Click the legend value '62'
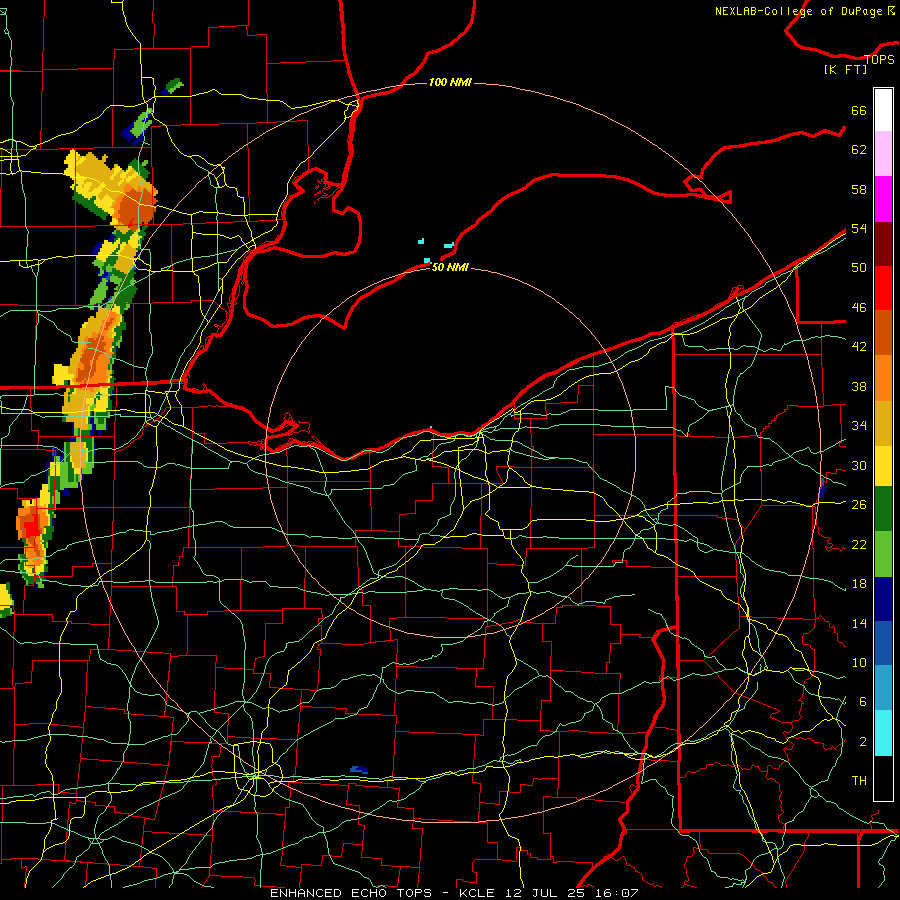This screenshot has height=900, width=900. click(859, 150)
